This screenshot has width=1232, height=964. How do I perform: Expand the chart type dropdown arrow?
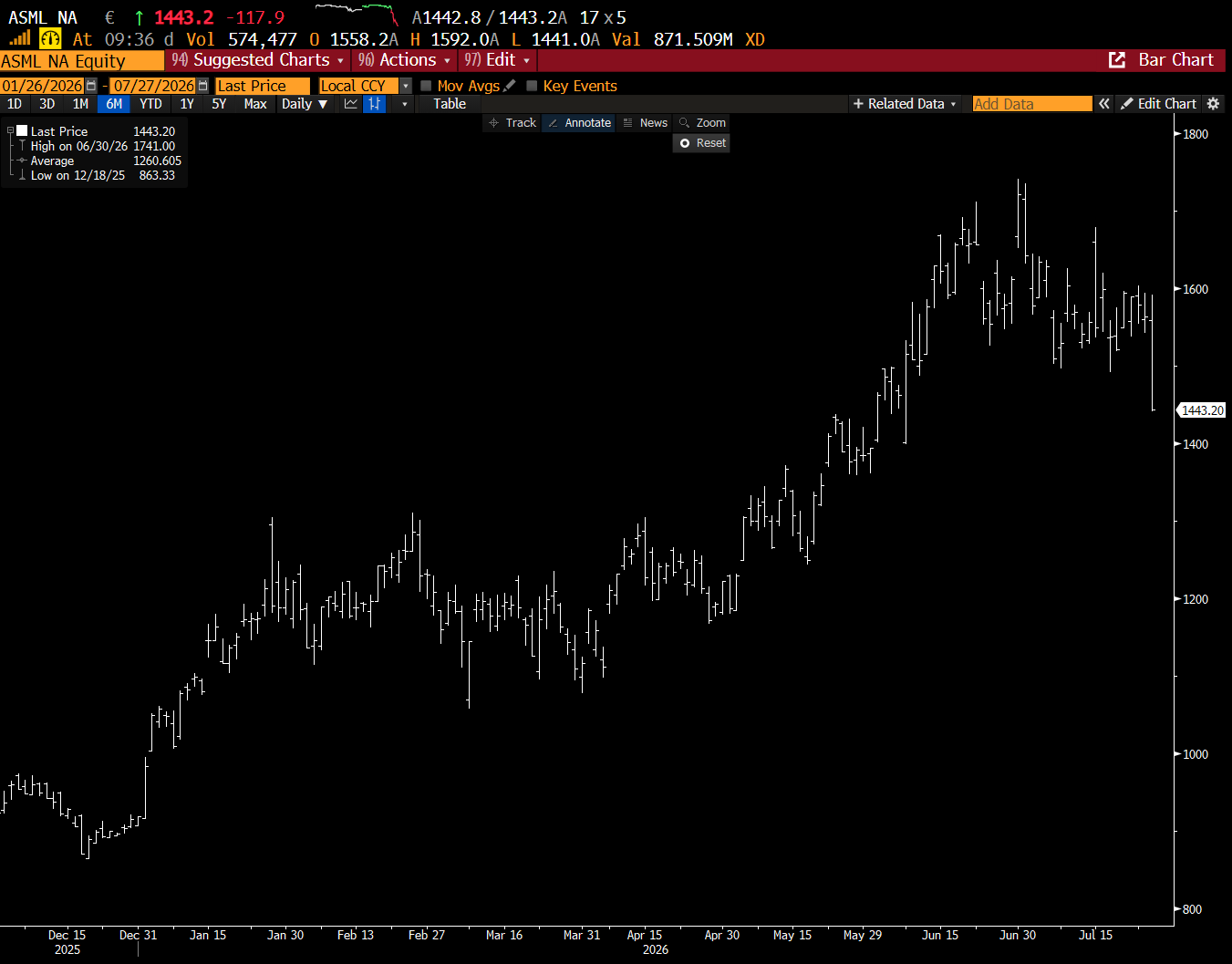[405, 104]
